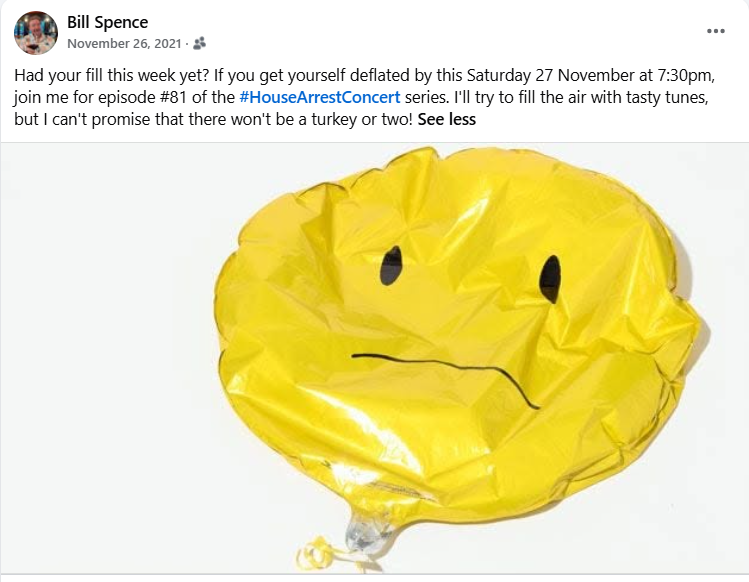
Task: Click the balloon's clear tied nozzle
Action: tap(364, 530)
